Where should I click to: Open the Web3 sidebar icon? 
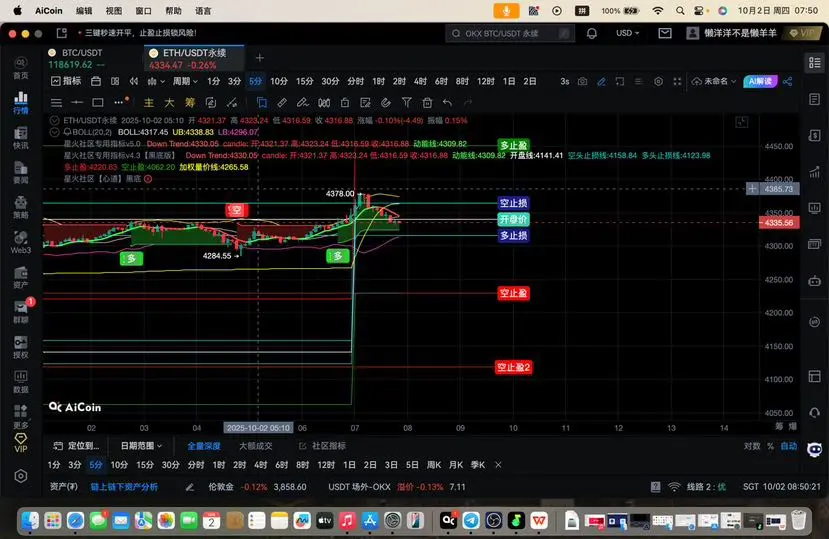pyautogui.click(x=21, y=242)
